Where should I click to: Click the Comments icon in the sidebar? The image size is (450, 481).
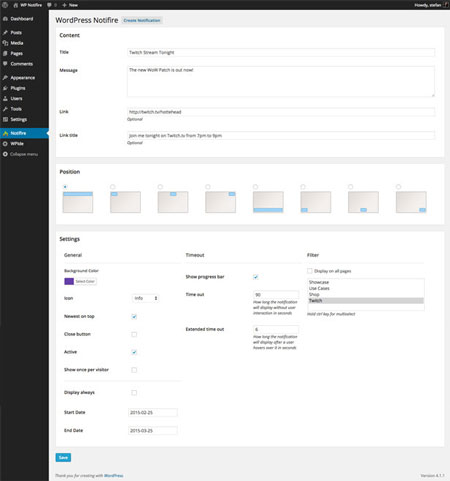(5, 64)
